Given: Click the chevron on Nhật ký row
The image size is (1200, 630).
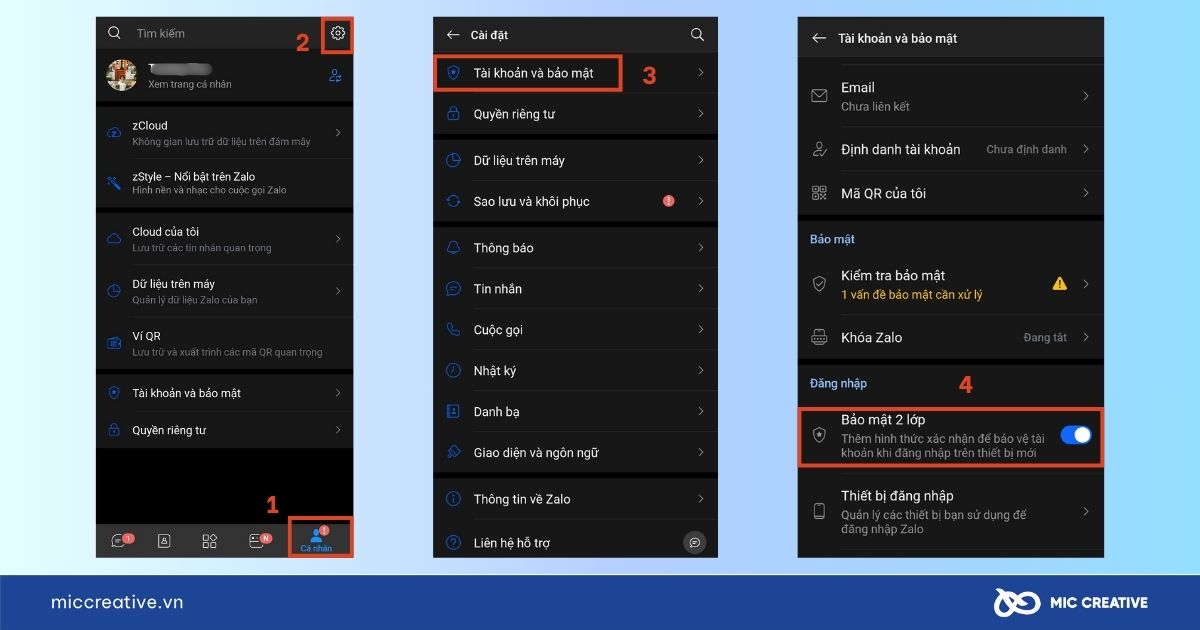Looking at the screenshot, I should [701, 371].
